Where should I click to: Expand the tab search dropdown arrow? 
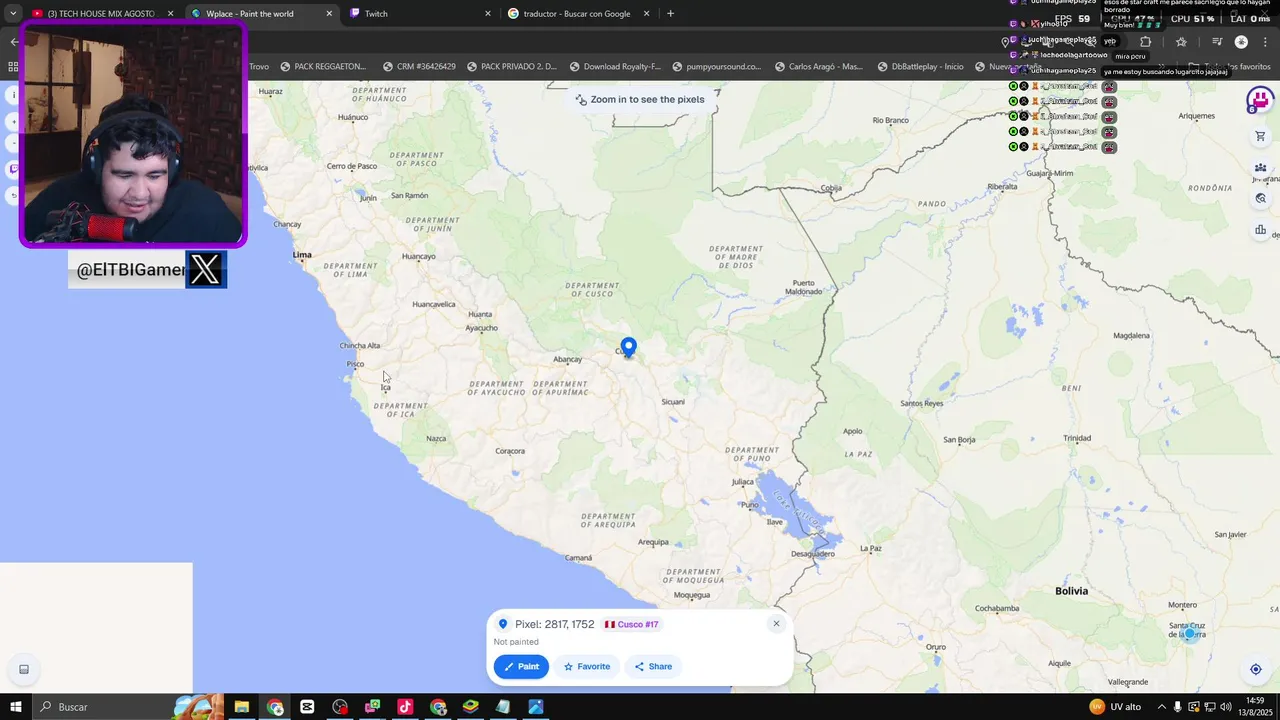(12, 14)
